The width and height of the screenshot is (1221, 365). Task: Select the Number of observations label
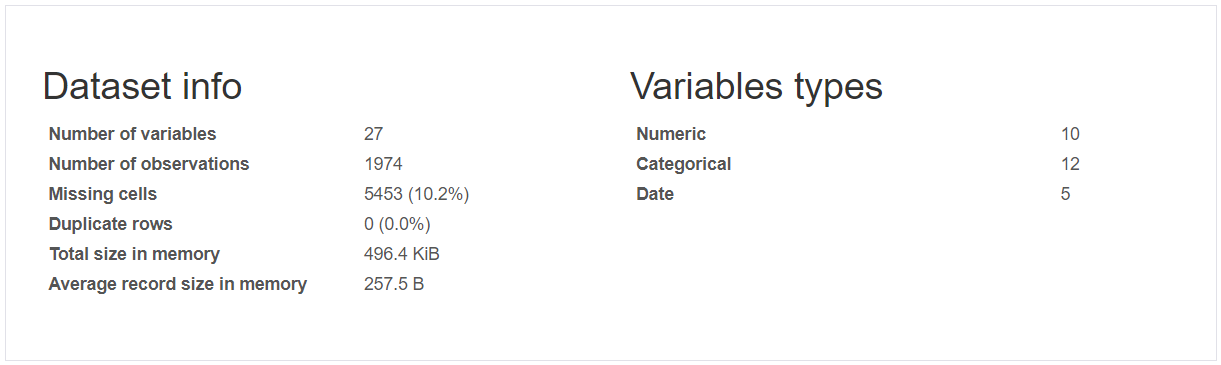point(149,164)
